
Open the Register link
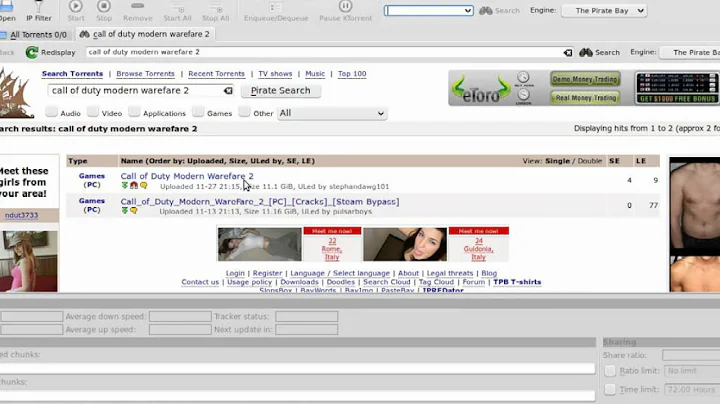[267, 273]
